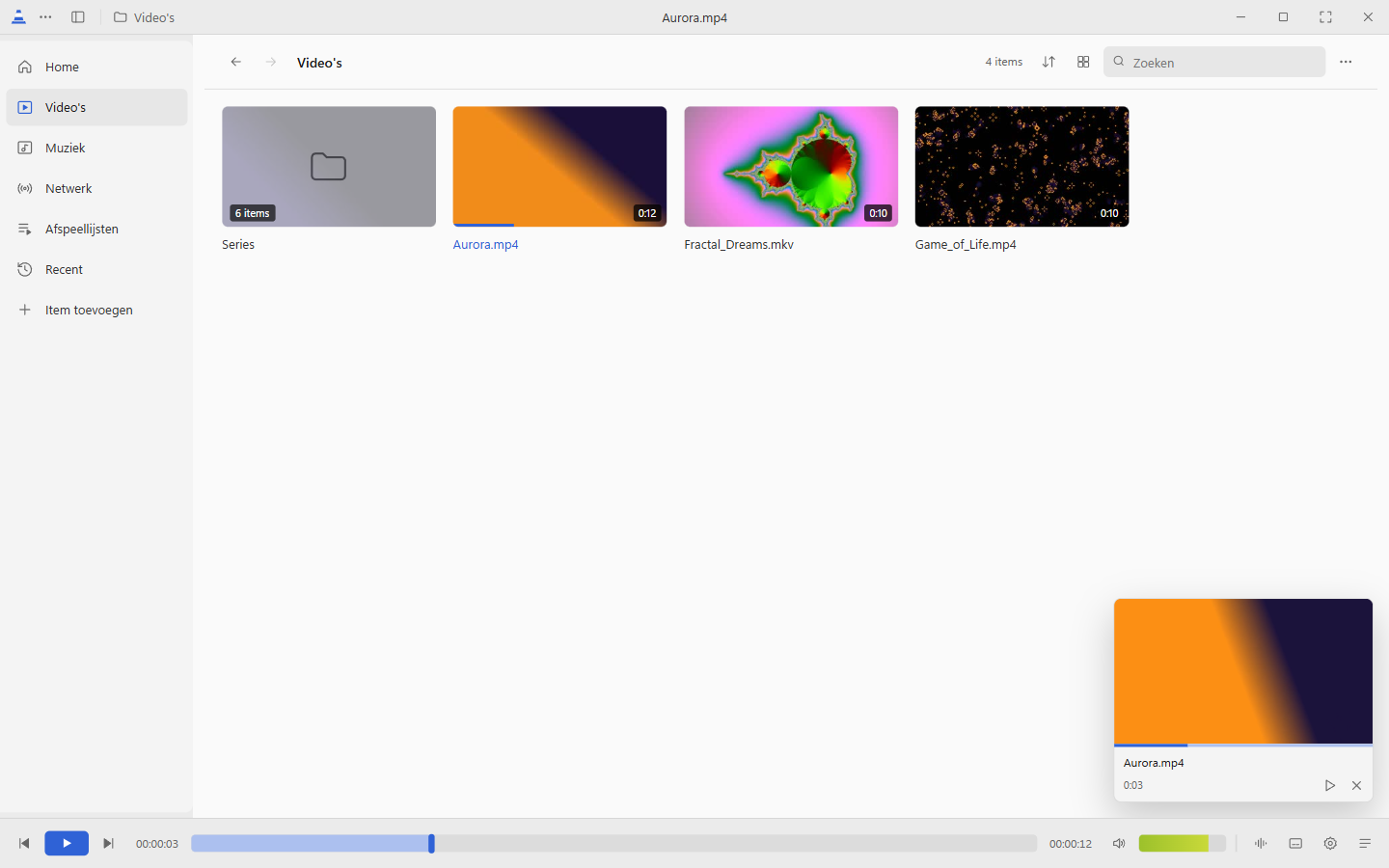Select Video's in sidebar

point(96,107)
